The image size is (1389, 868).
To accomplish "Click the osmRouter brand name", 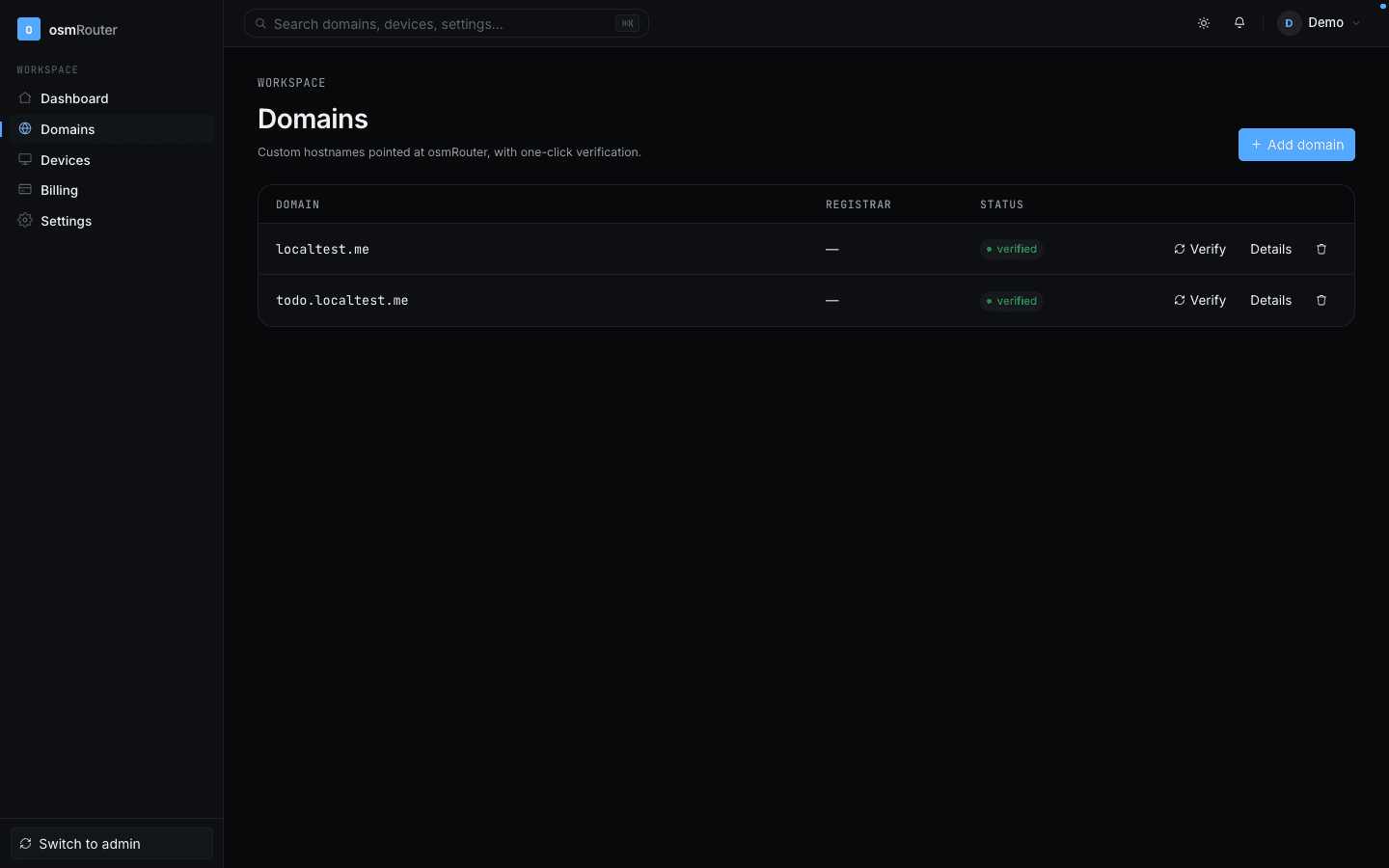I will 83,30.
